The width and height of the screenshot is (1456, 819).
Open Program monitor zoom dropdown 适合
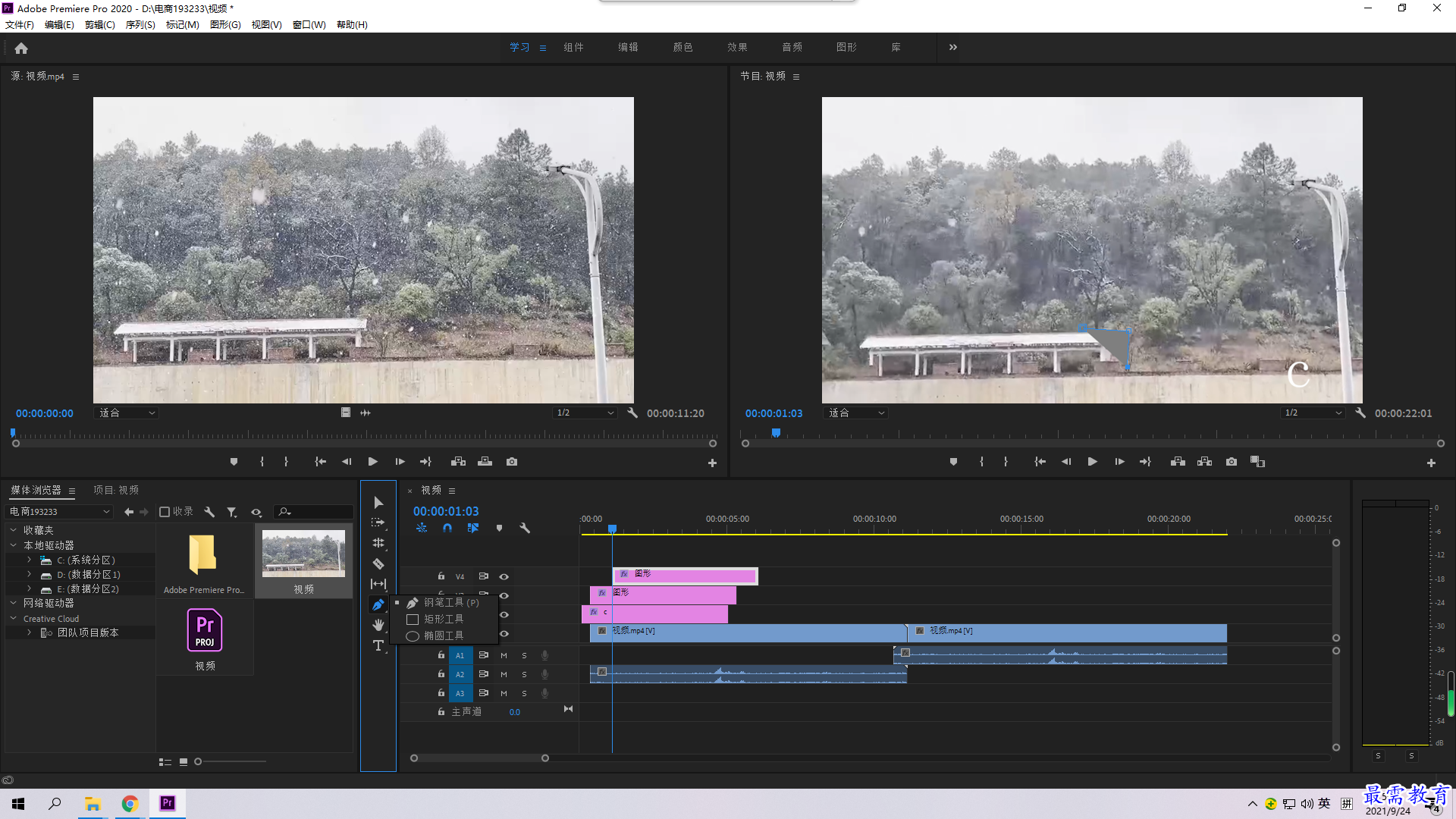click(x=856, y=413)
